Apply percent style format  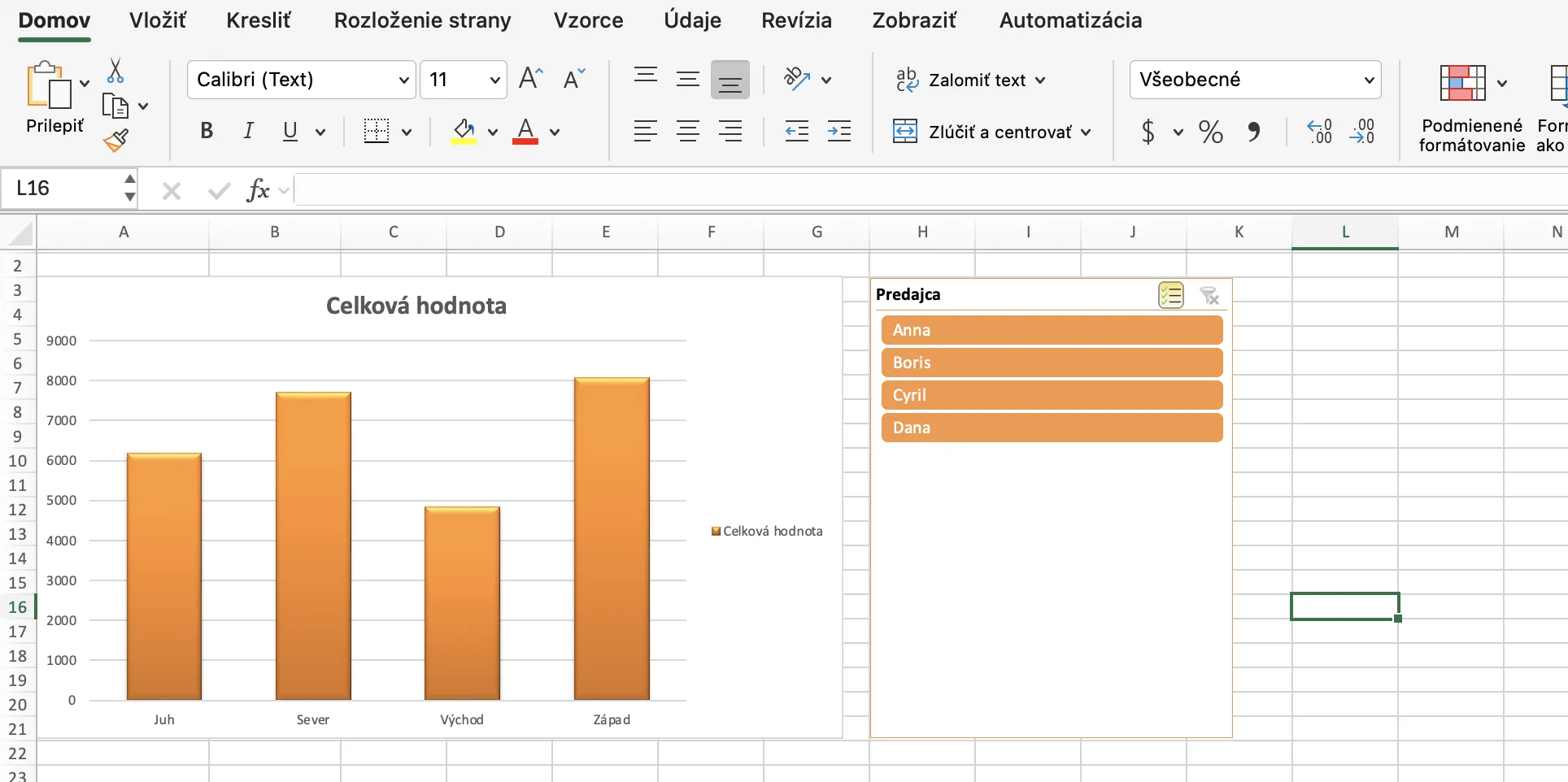click(x=1210, y=132)
